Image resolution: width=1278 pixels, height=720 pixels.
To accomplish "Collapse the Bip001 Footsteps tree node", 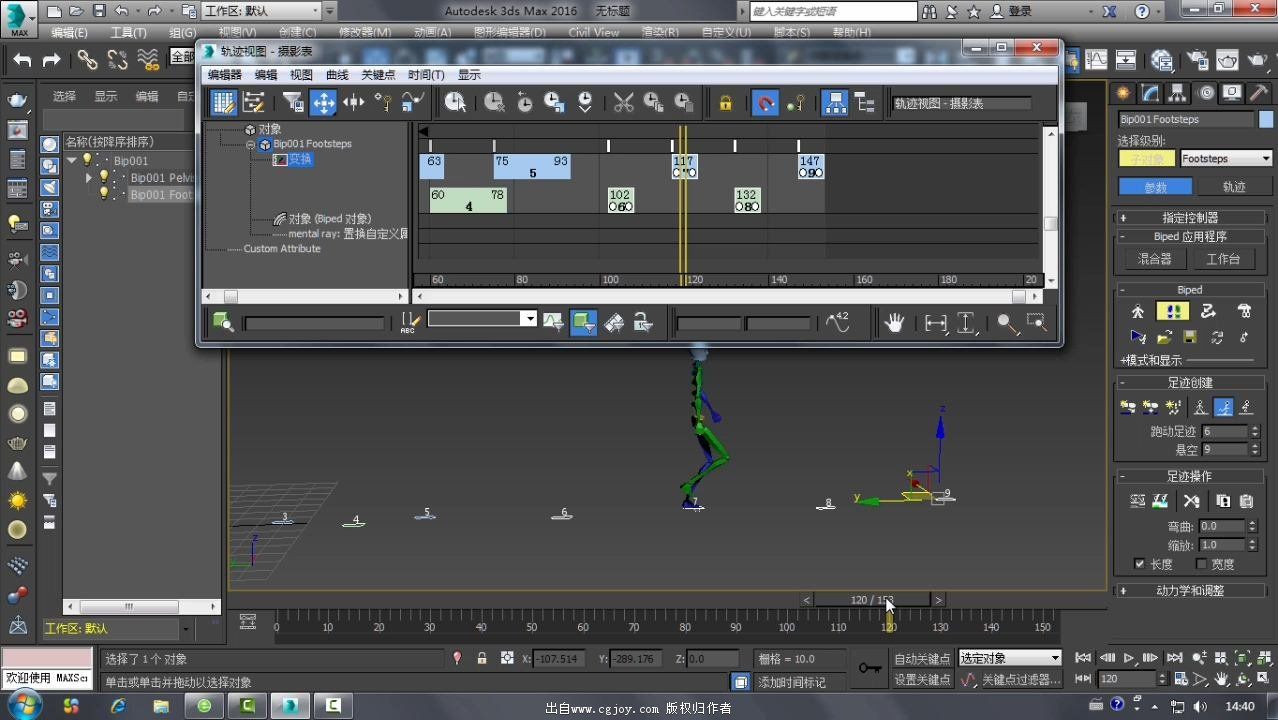I will tap(252, 144).
